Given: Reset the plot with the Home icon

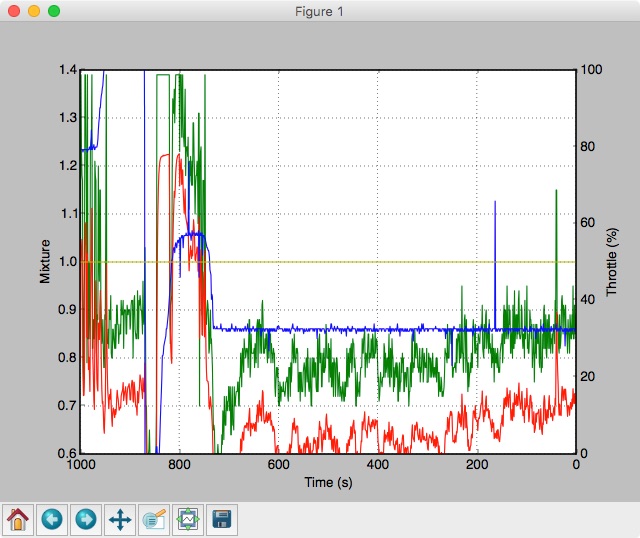Looking at the screenshot, I should click(18, 520).
